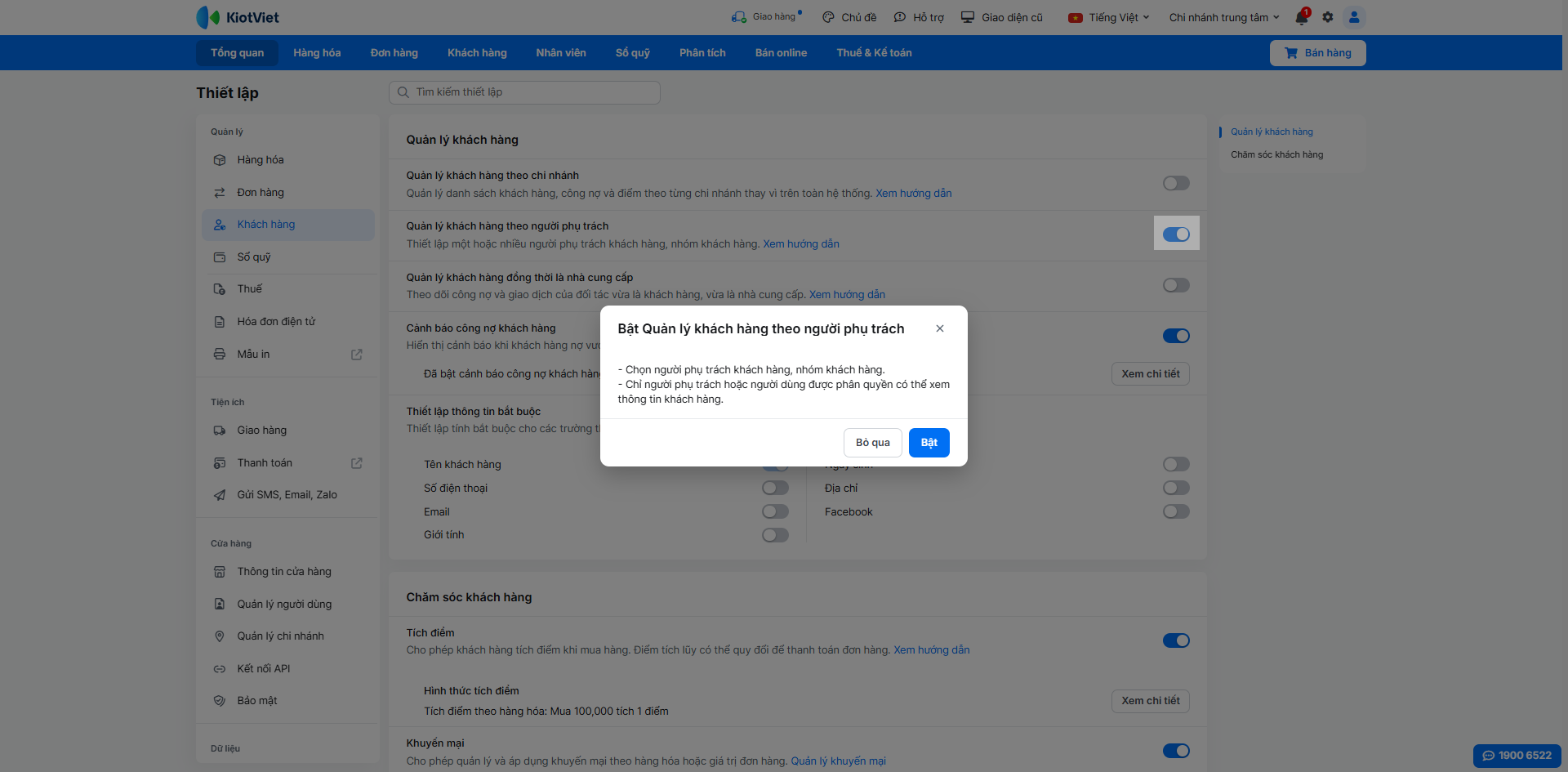Toggle Facebook required field switch

coord(1176,511)
